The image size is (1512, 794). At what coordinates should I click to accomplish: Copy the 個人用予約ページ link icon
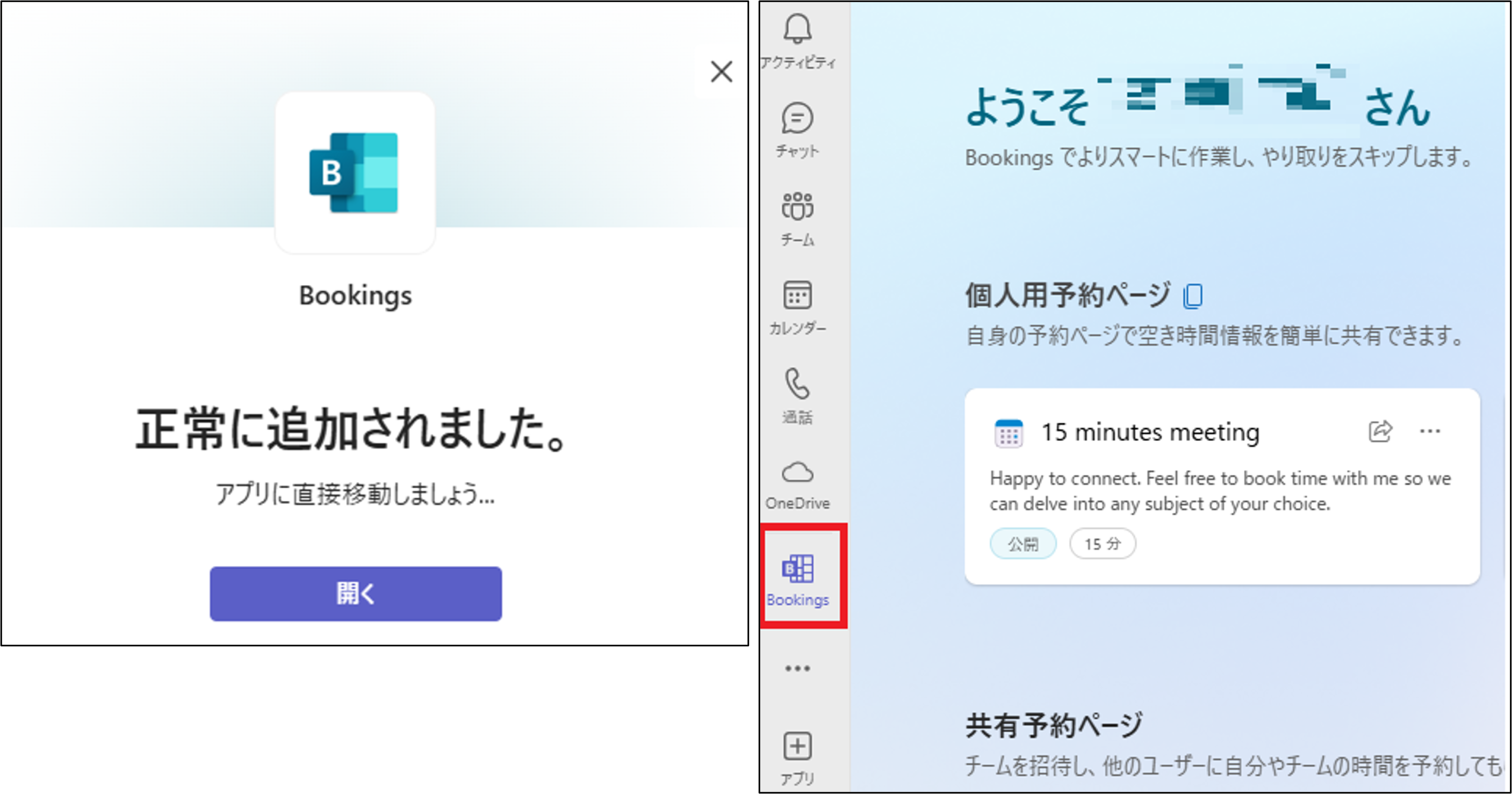pos(1193,296)
